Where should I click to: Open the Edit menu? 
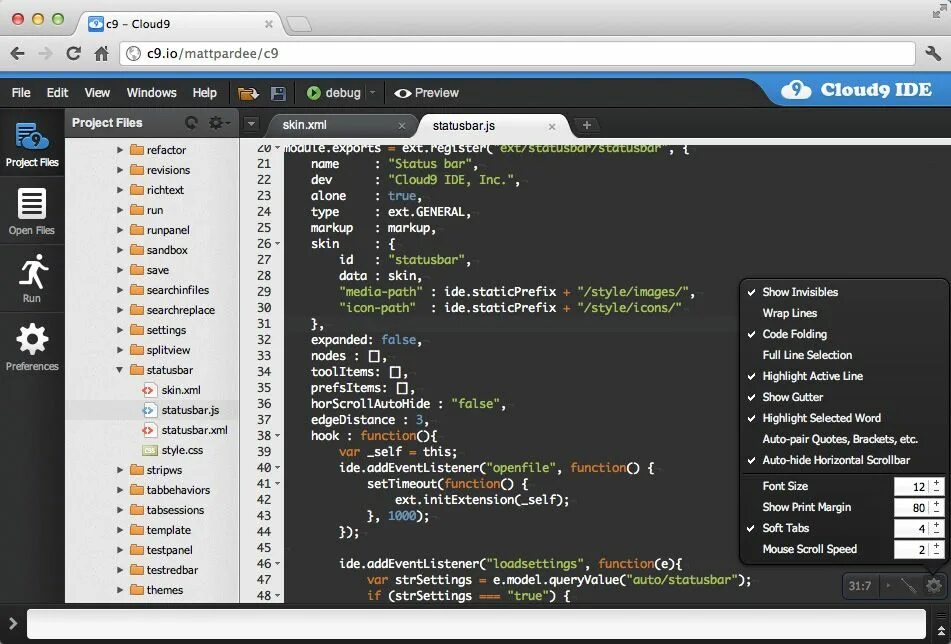tap(57, 93)
